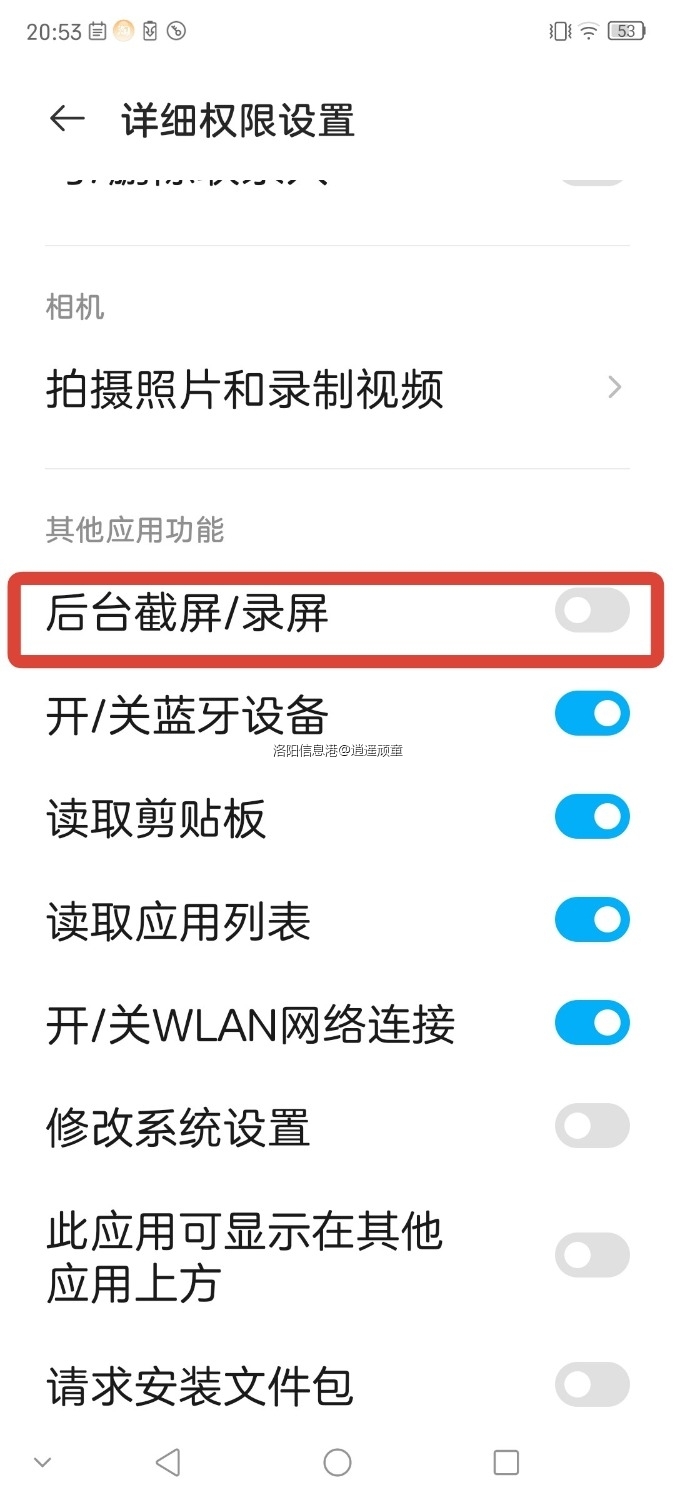Expand 拍摄照片和录制视频 chevron arrow
The height and width of the screenshot is (1500, 675).
[615, 388]
